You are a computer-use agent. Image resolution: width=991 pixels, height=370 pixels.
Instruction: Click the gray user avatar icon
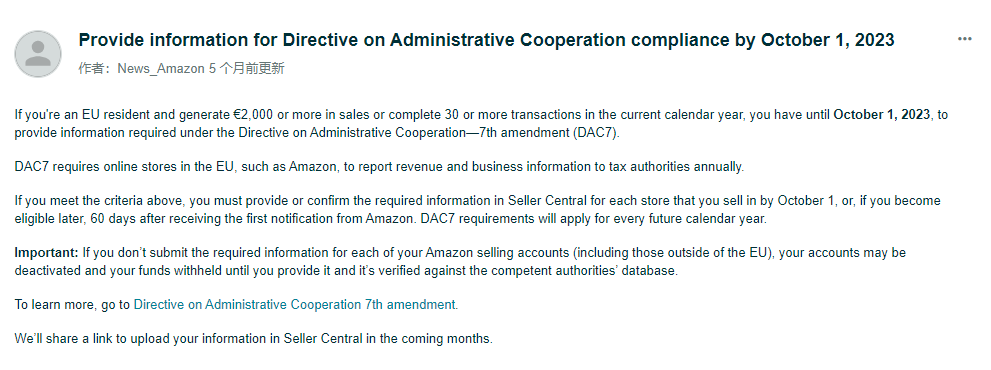tap(38, 54)
